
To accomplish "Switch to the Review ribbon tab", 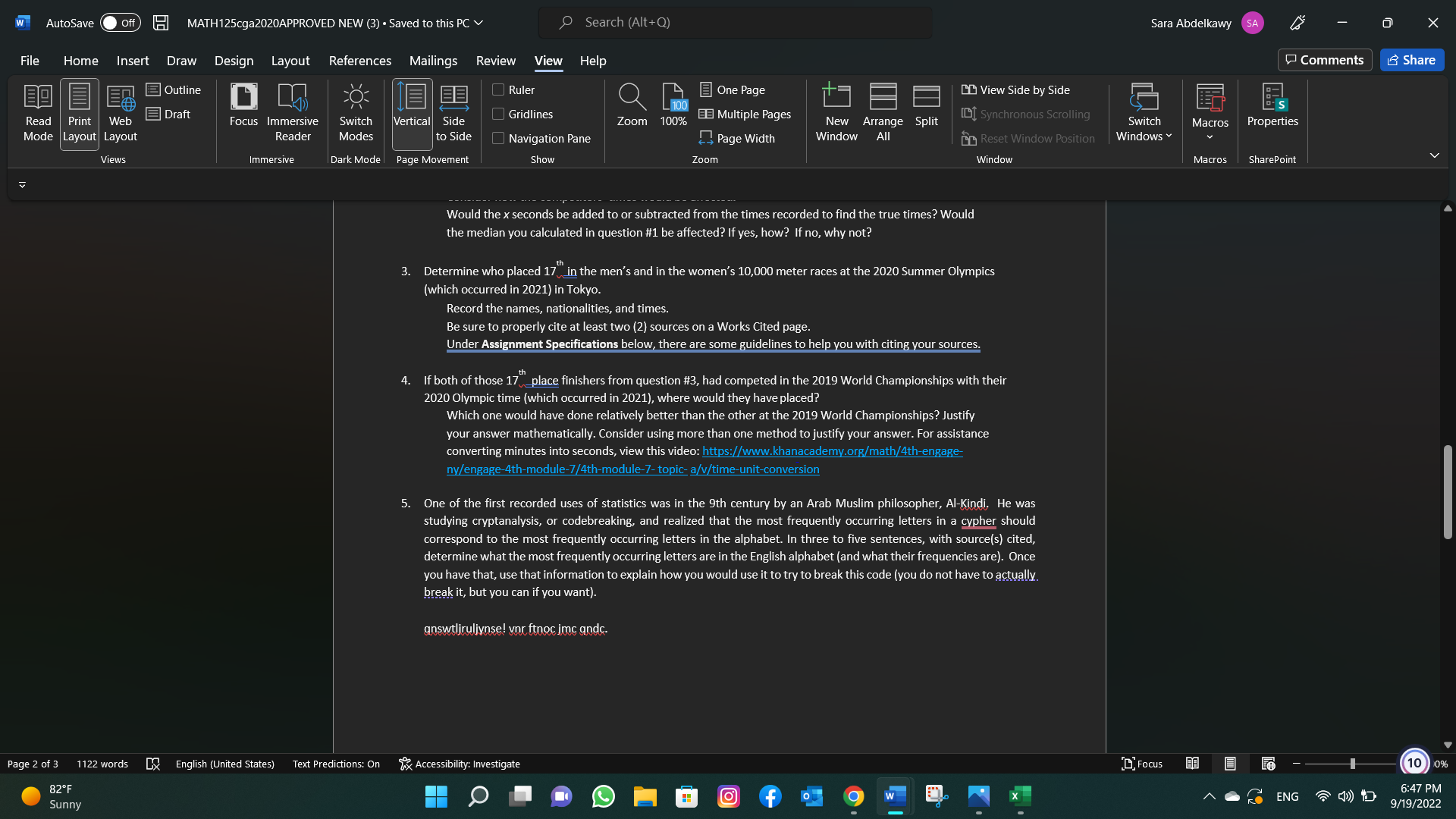I will point(495,61).
